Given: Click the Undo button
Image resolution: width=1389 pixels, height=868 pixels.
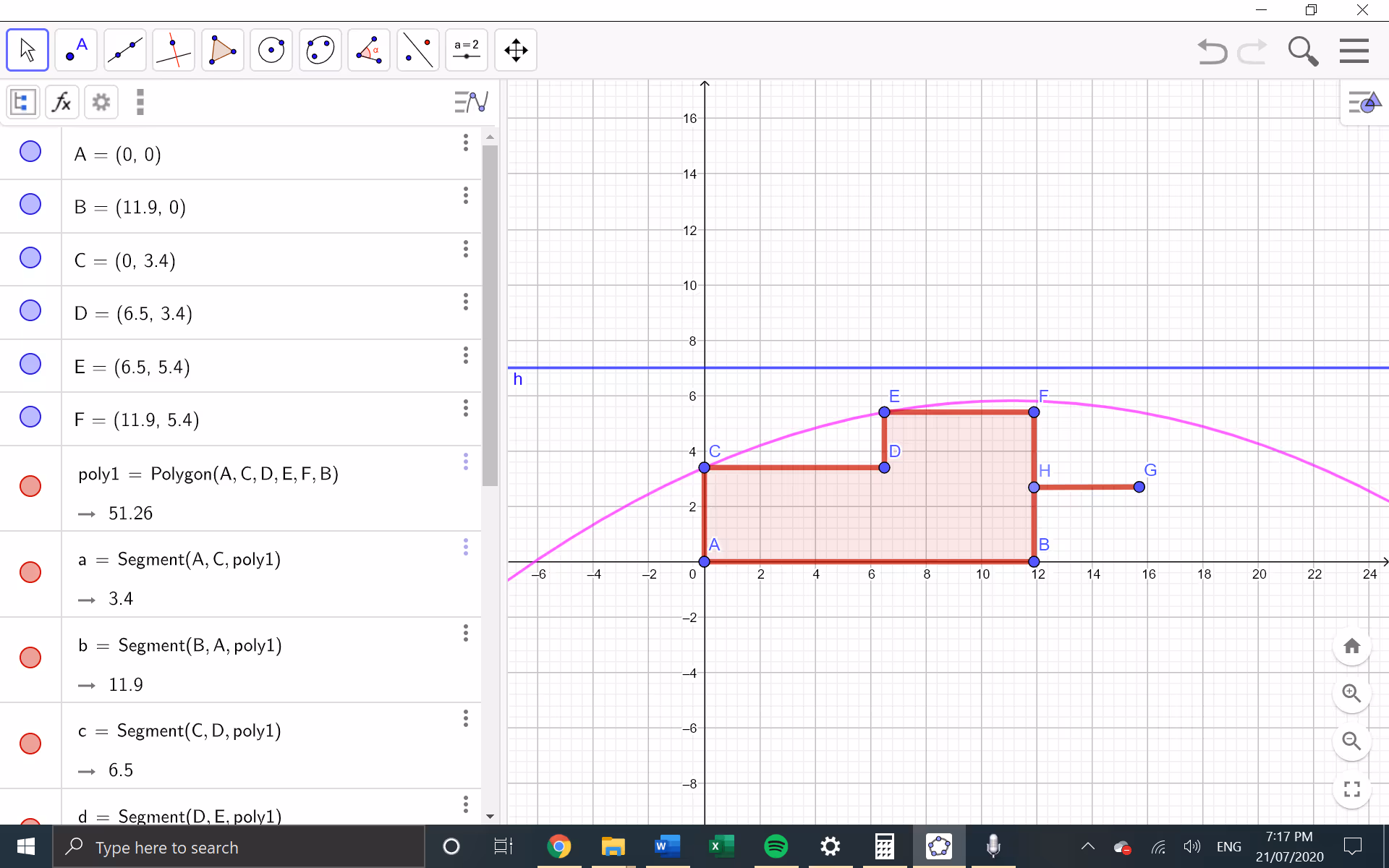Looking at the screenshot, I should point(1212,51).
